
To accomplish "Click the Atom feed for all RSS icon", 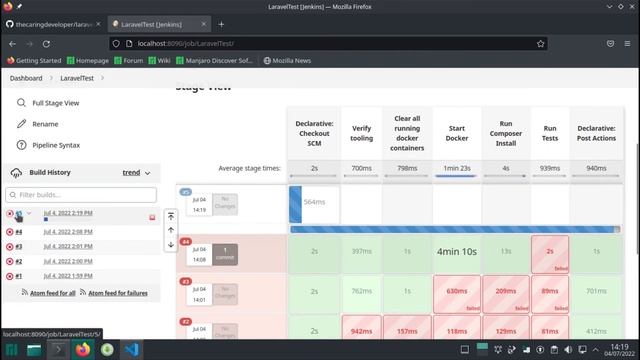I will click(x=25, y=292).
